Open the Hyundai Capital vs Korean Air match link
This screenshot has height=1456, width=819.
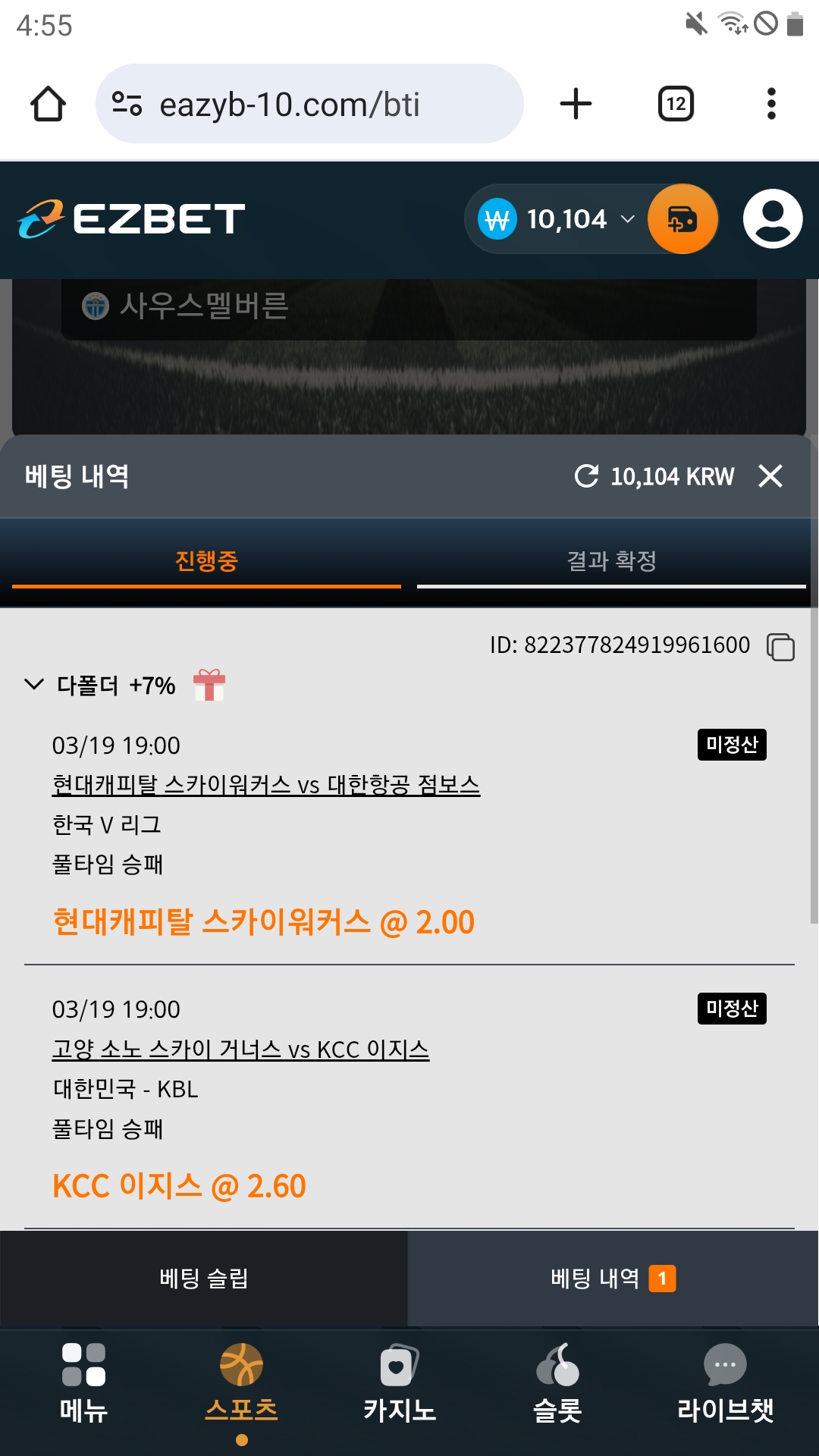tap(265, 784)
